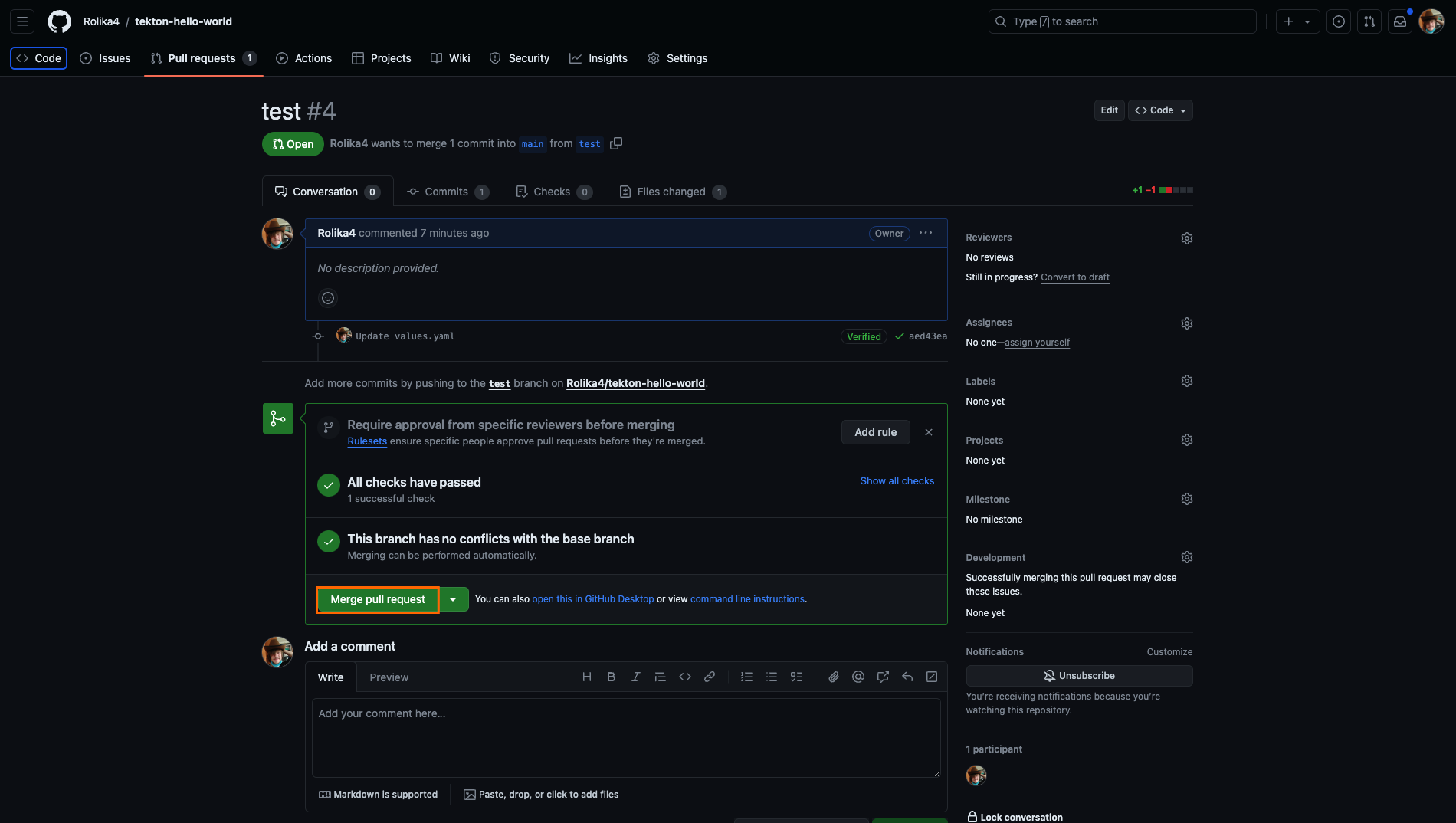Viewport: 1456px width, 823px height.
Task: Dismiss the Require approval rule suggestion
Action: 929,432
